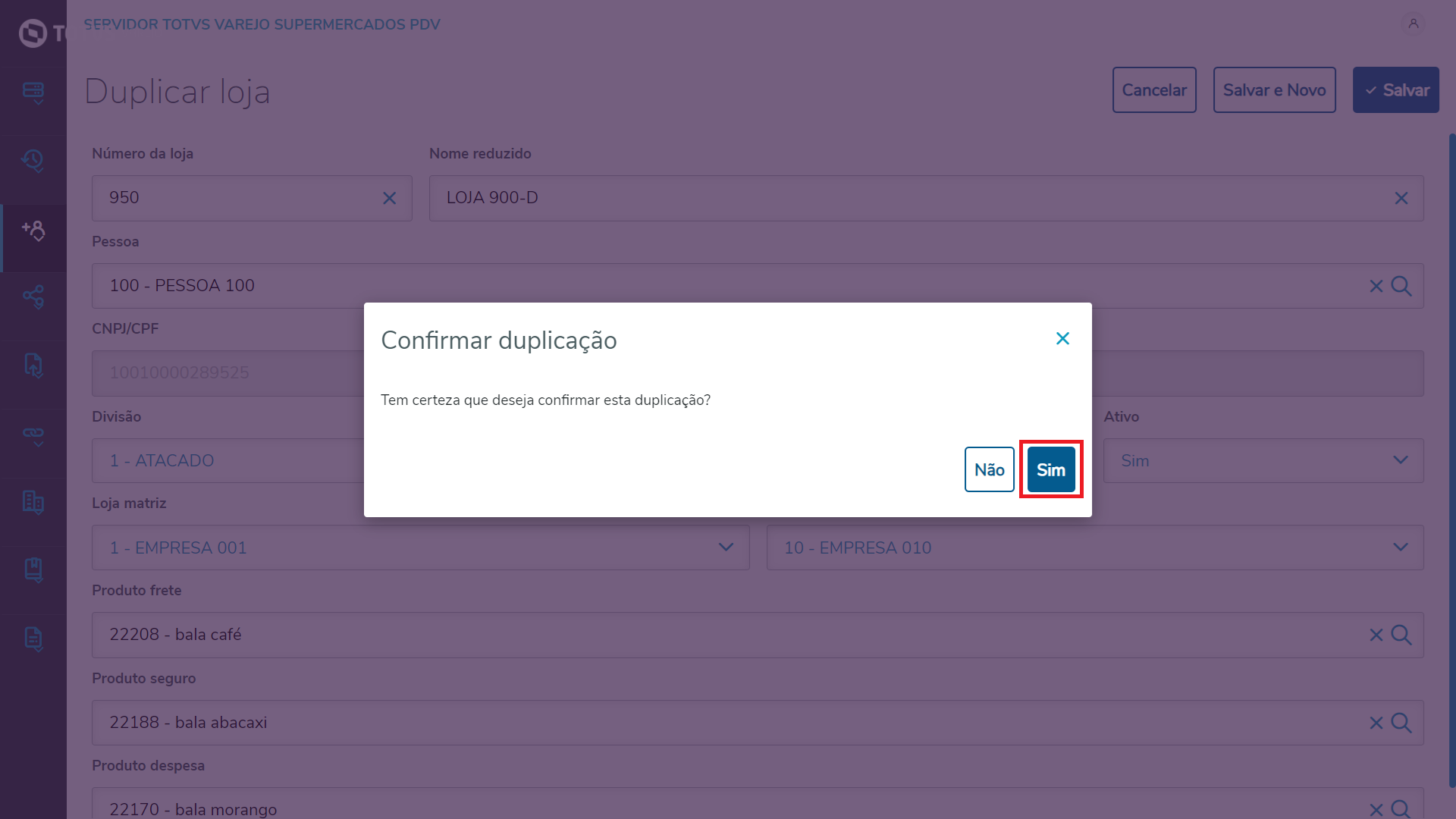Expand the Ativo dropdown
The height and width of the screenshot is (819, 1456).
click(1400, 460)
